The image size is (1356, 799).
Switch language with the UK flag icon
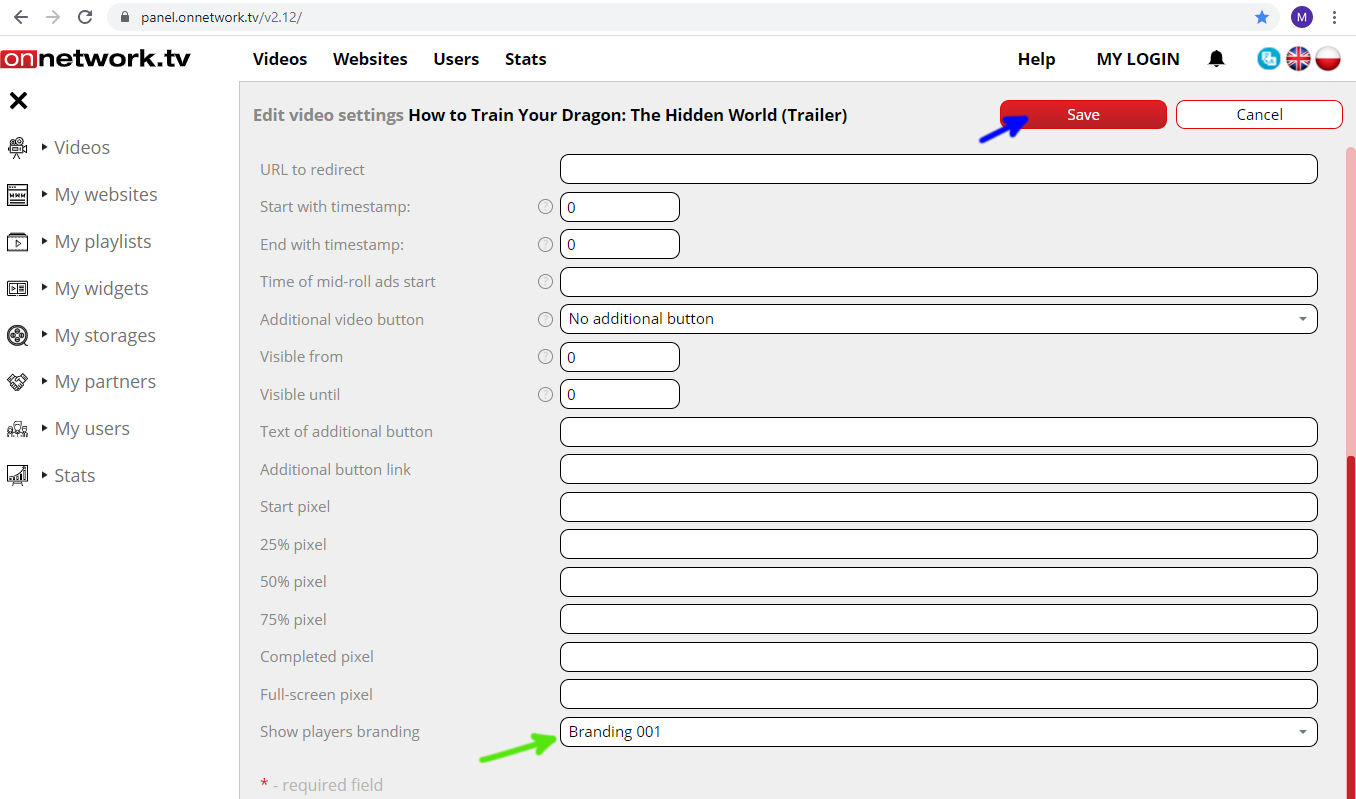point(1298,59)
